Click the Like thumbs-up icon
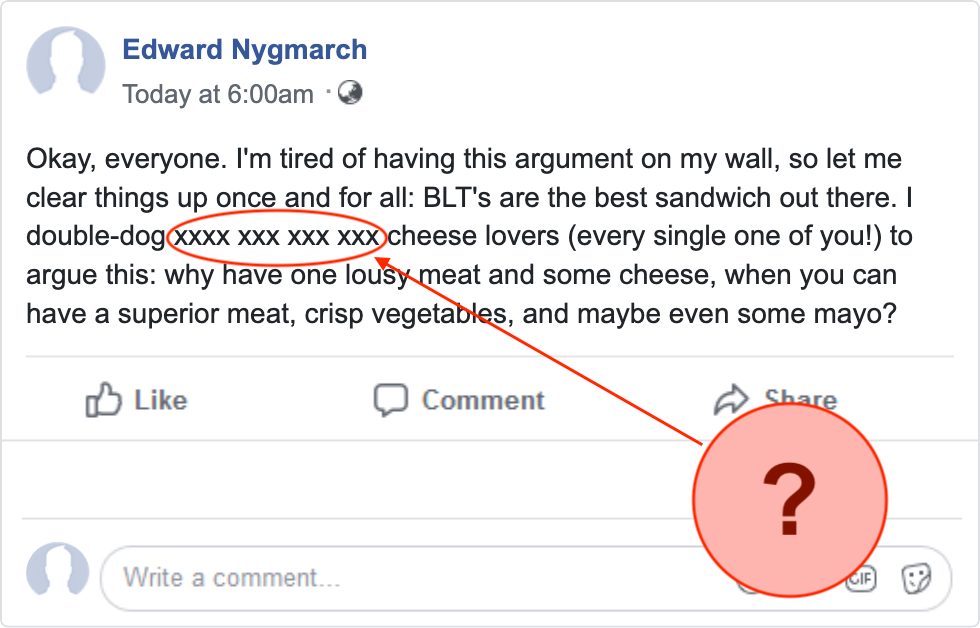 click(x=103, y=399)
